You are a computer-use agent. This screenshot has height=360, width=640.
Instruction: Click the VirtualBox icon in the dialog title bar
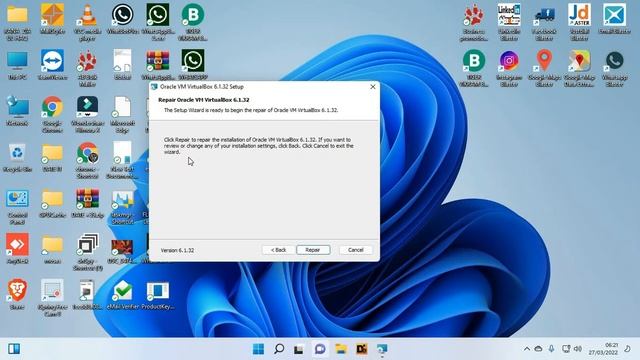tap(154, 87)
